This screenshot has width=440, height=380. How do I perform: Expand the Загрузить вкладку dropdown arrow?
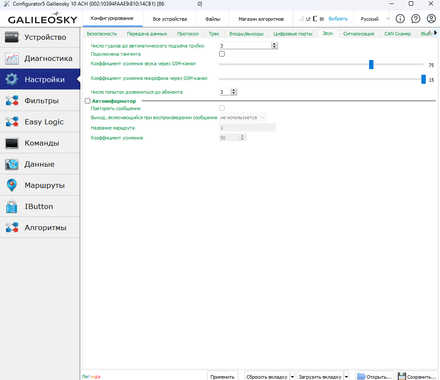[346, 377]
